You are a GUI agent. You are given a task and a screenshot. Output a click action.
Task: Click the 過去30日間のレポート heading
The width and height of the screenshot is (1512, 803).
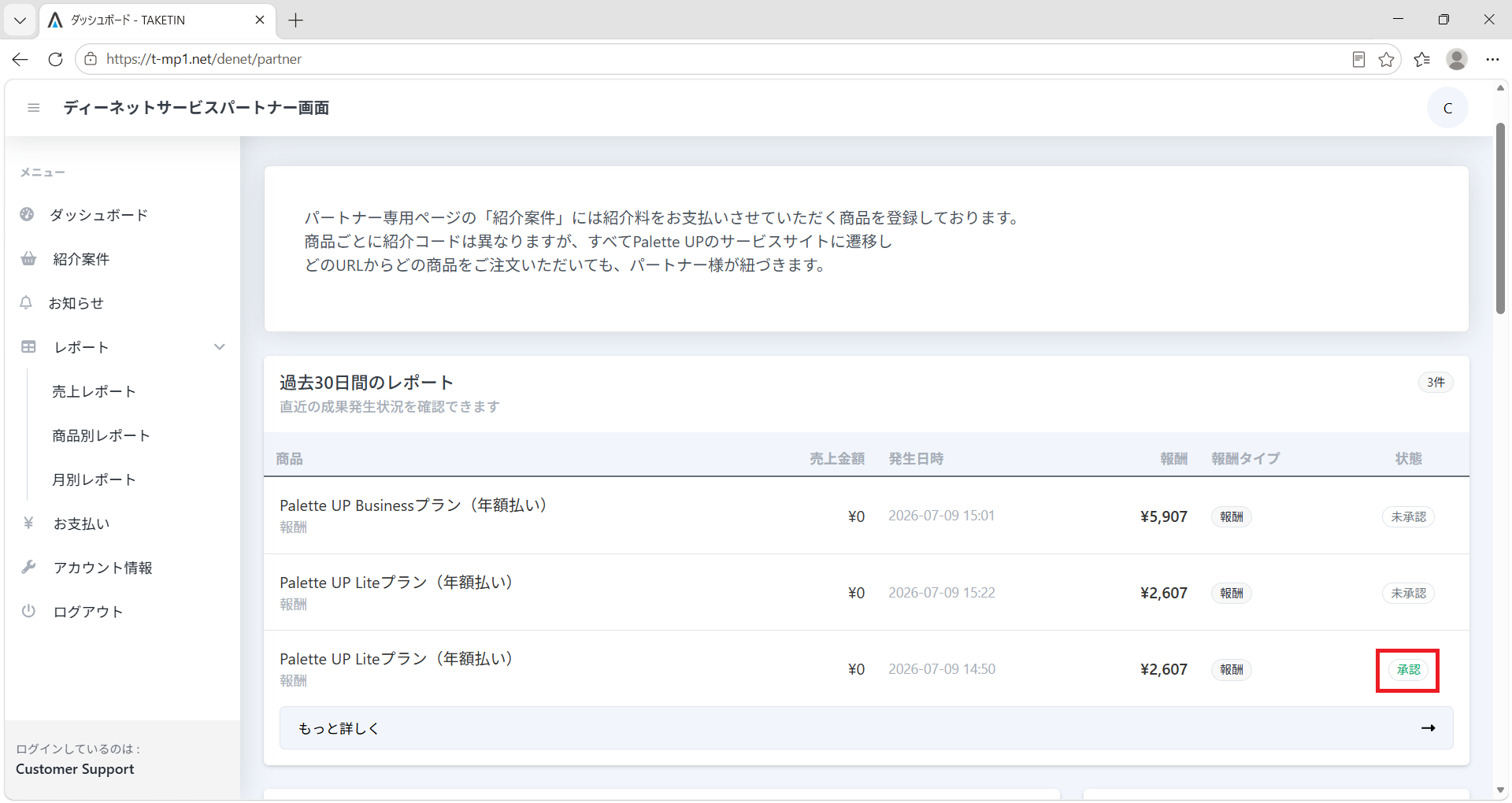pyautogui.click(x=366, y=383)
